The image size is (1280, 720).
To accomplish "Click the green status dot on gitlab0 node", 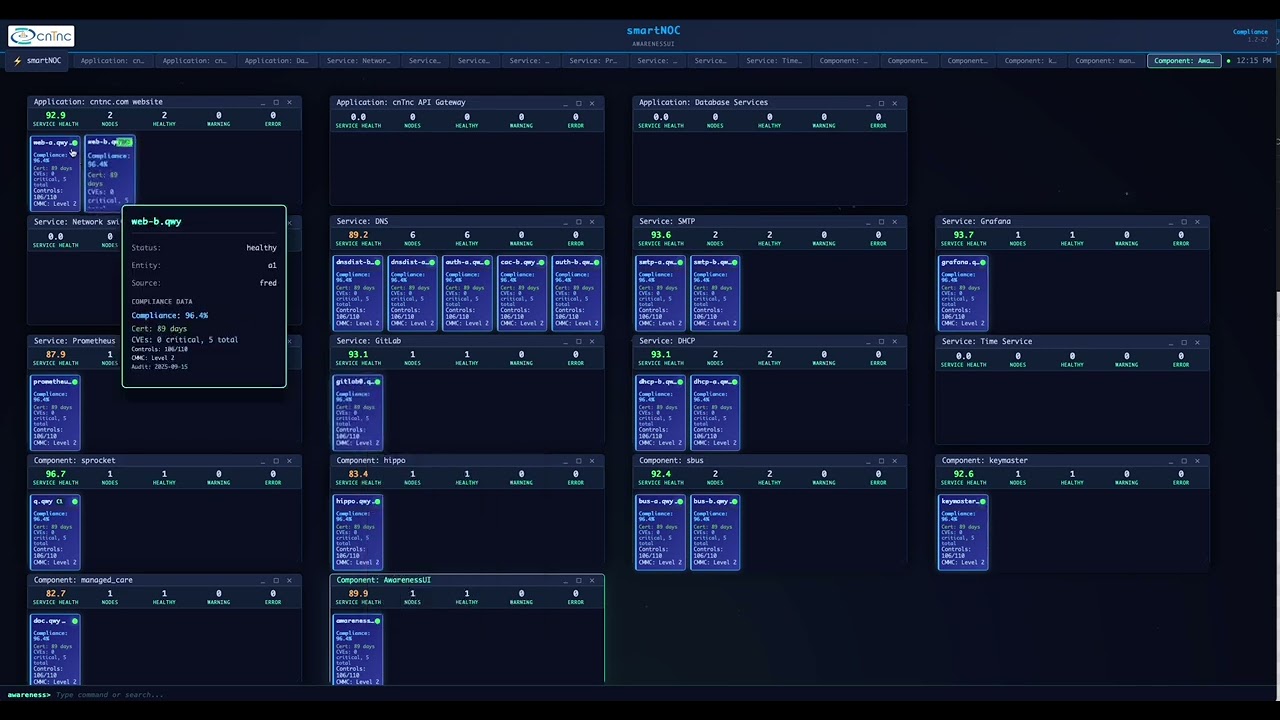I will (x=376, y=381).
